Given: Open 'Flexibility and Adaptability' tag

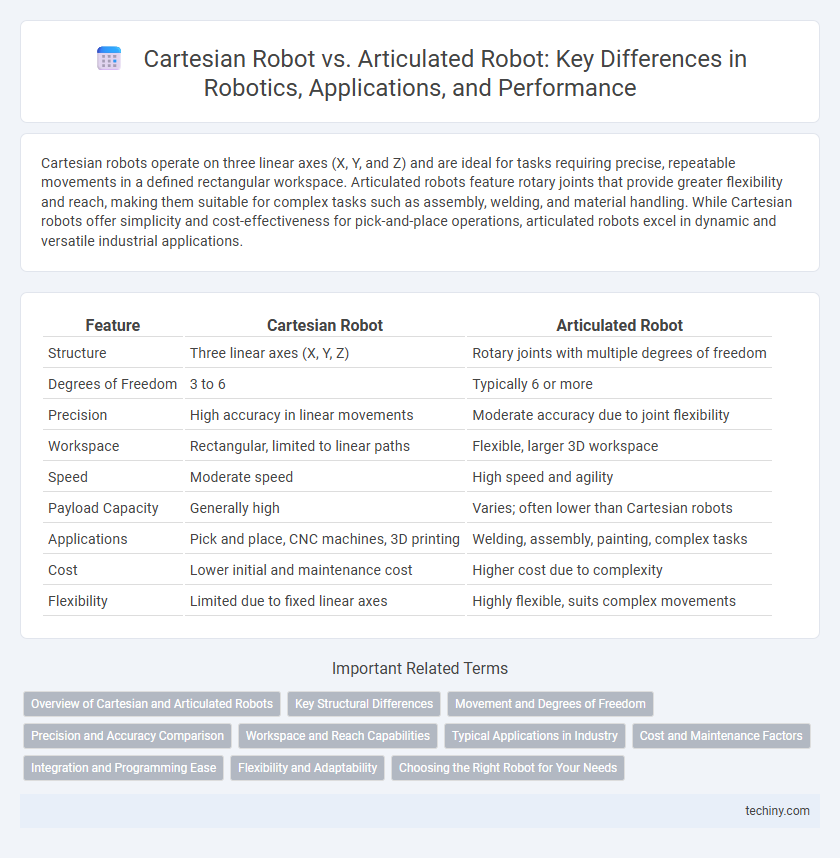Looking at the screenshot, I should tap(308, 768).
